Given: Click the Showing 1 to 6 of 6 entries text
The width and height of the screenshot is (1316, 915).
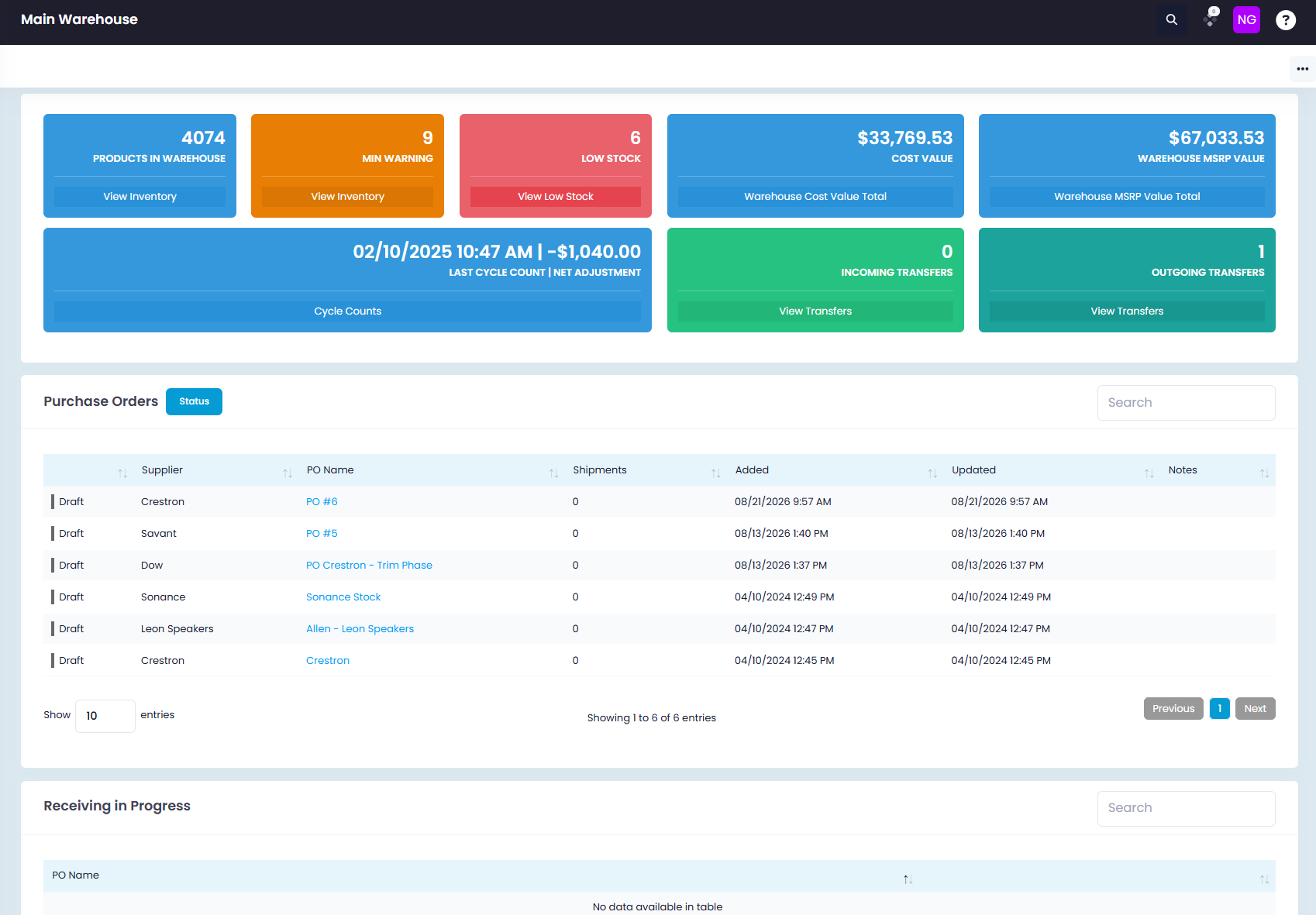Looking at the screenshot, I should [652, 718].
